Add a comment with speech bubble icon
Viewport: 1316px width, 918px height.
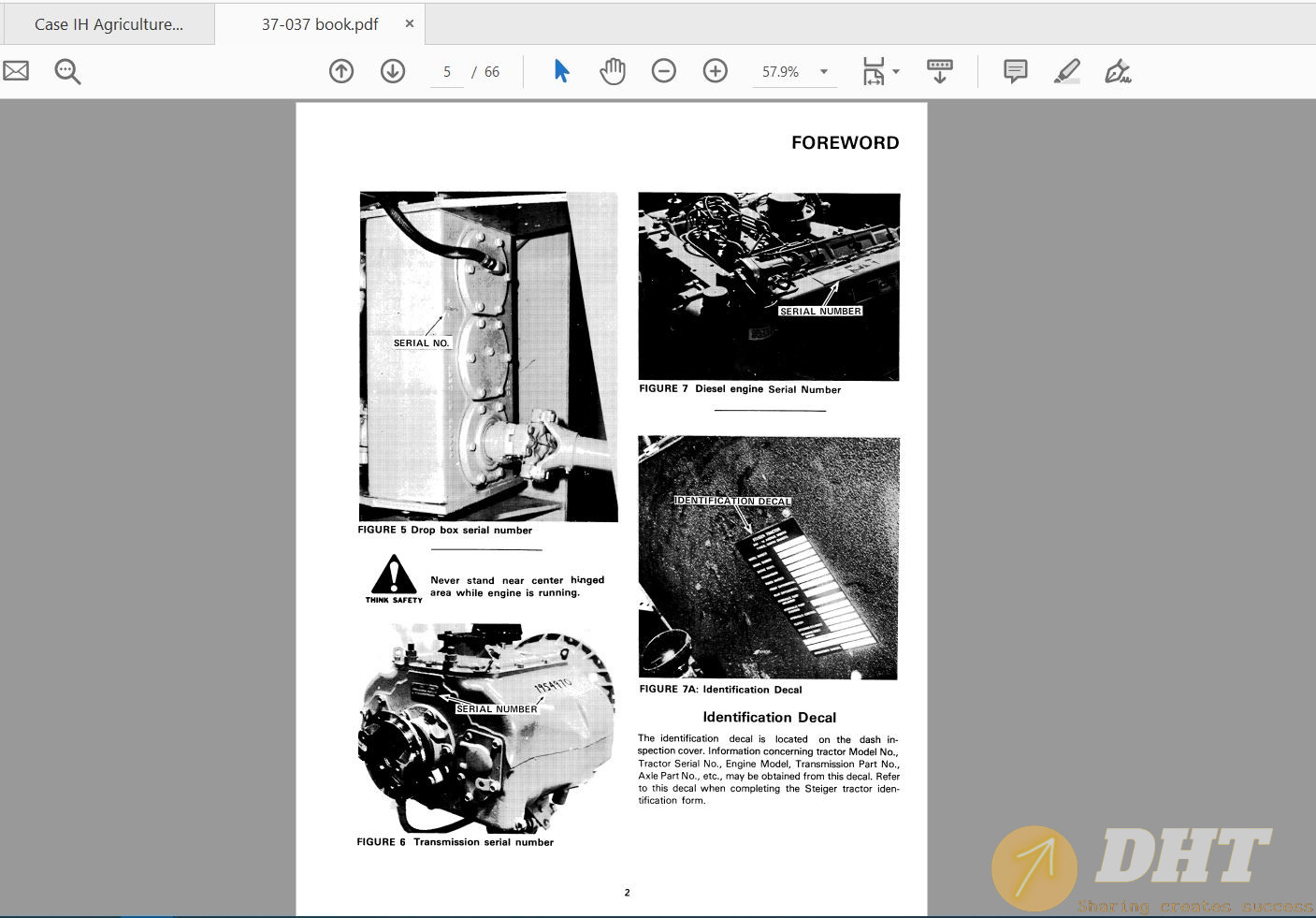coord(1015,71)
